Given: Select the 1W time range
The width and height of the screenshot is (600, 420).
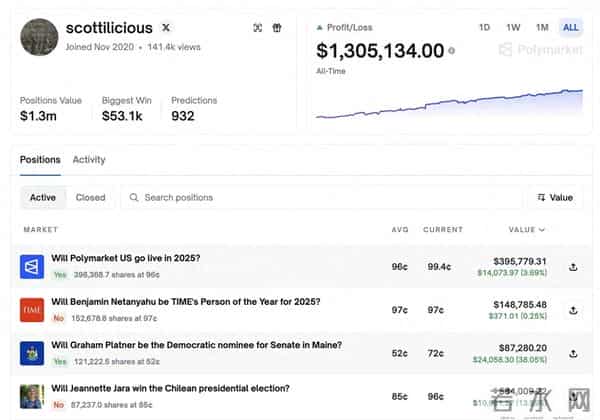Looking at the screenshot, I should 513,27.
